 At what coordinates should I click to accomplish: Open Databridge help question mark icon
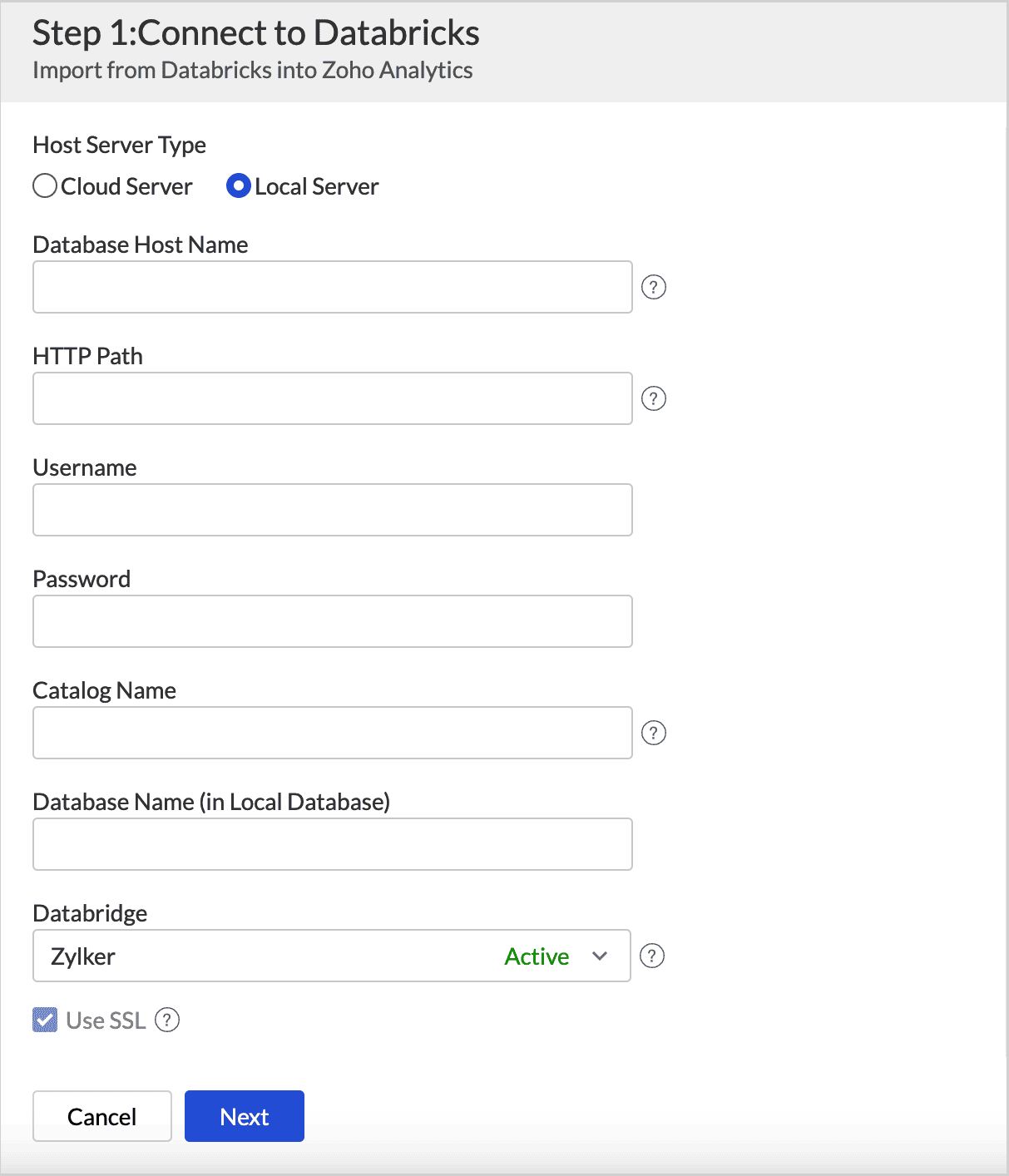(652, 956)
